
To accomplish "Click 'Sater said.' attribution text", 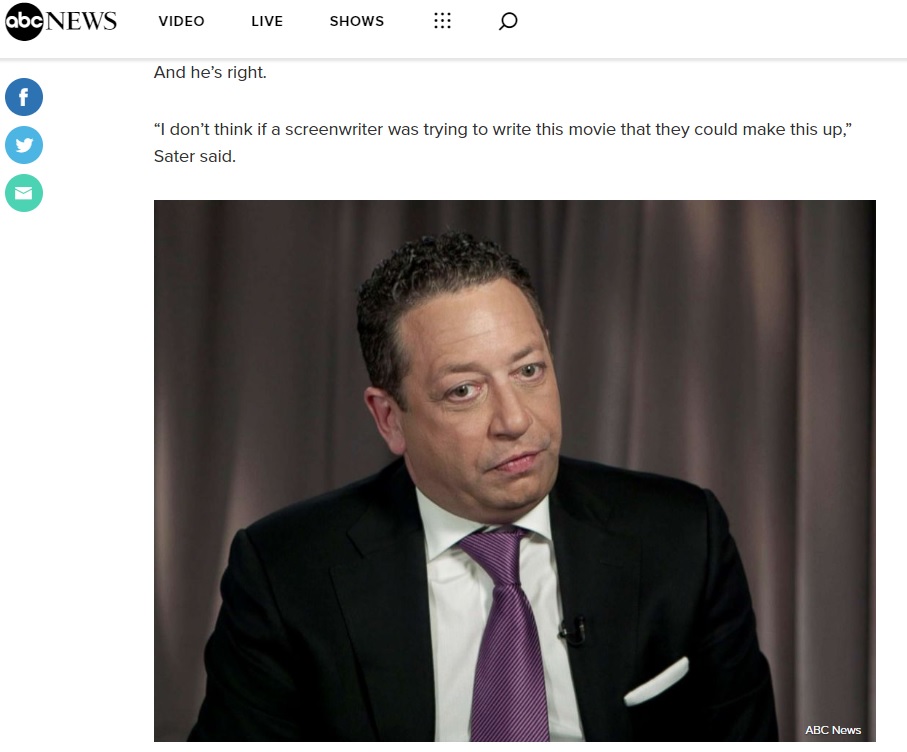I will pos(195,156).
